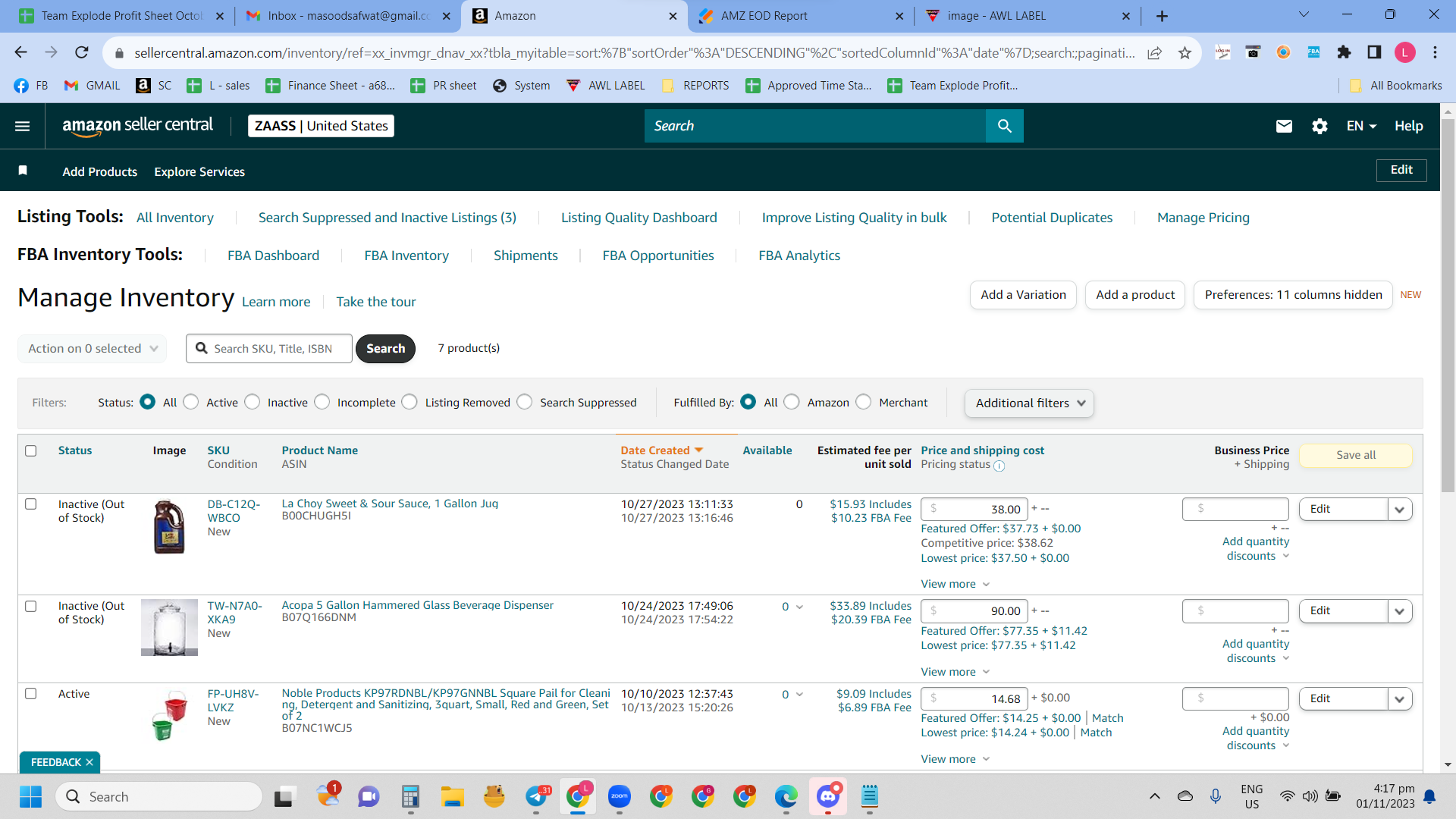The height and width of the screenshot is (819, 1456).
Task: Open the Seller Central hamburger menu
Action: [x=23, y=126]
